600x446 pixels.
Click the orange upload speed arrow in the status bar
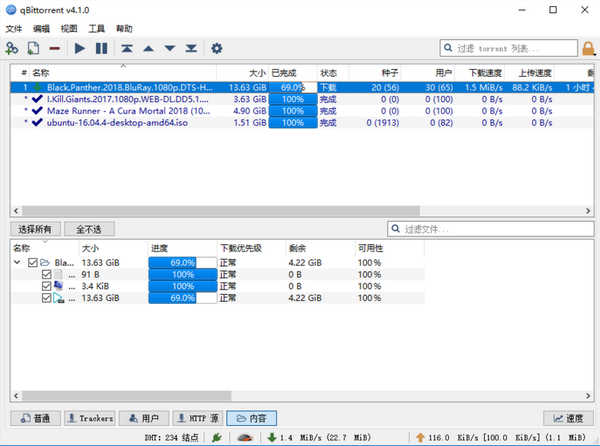click(x=420, y=437)
